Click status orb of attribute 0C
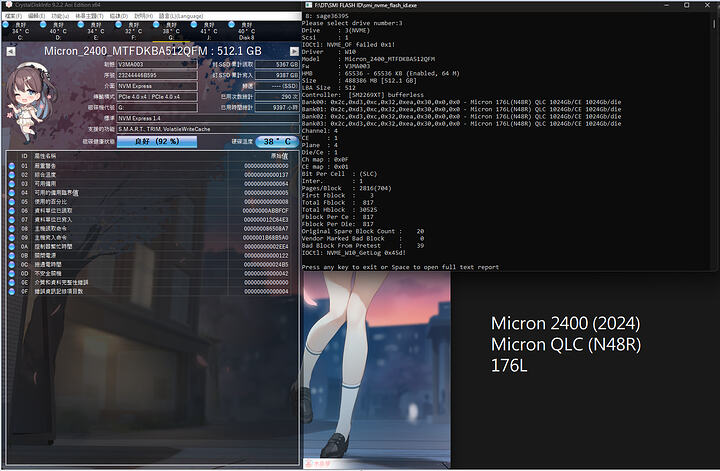Screen dimensions: 720x471 [12, 264]
